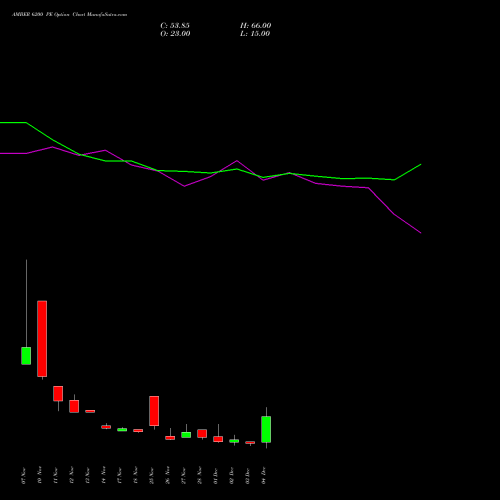The height and width of the screenshot is (500, 500).
Task: Click the 28 Nov date label
Action: 200,476
